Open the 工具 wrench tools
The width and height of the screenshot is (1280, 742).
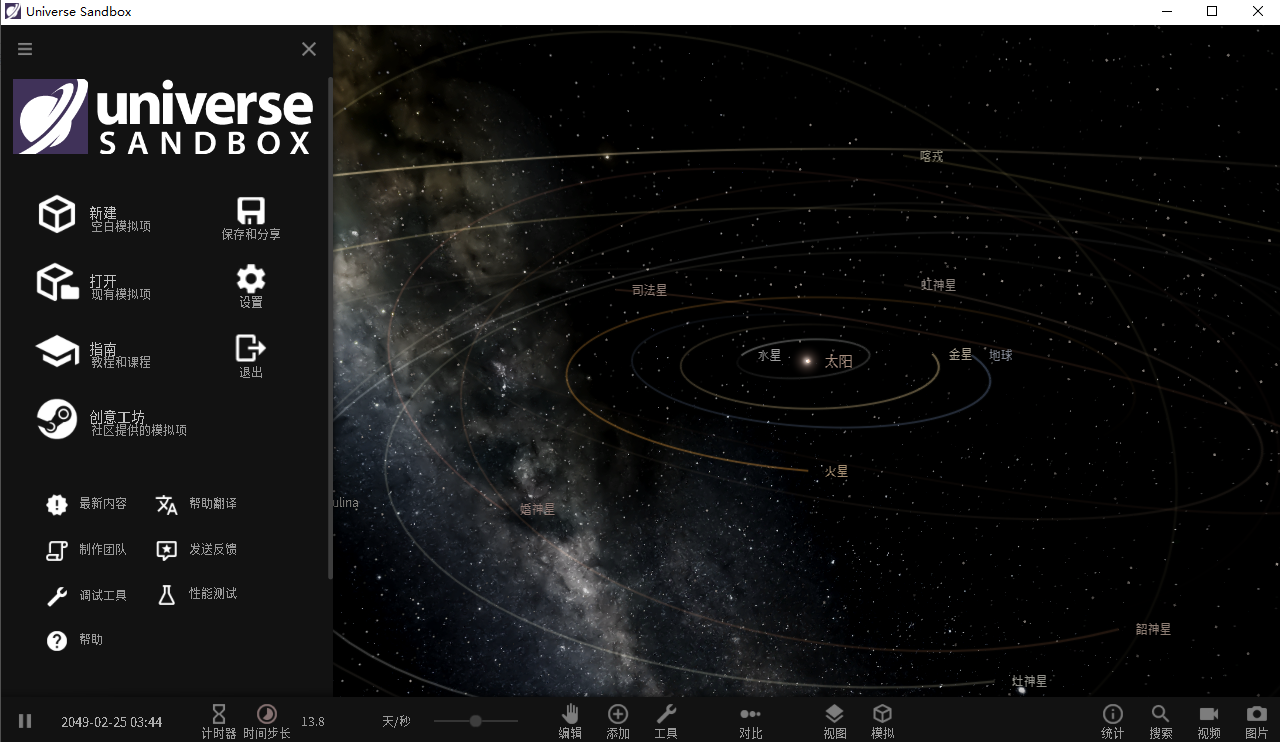click(x=666, y=721)
